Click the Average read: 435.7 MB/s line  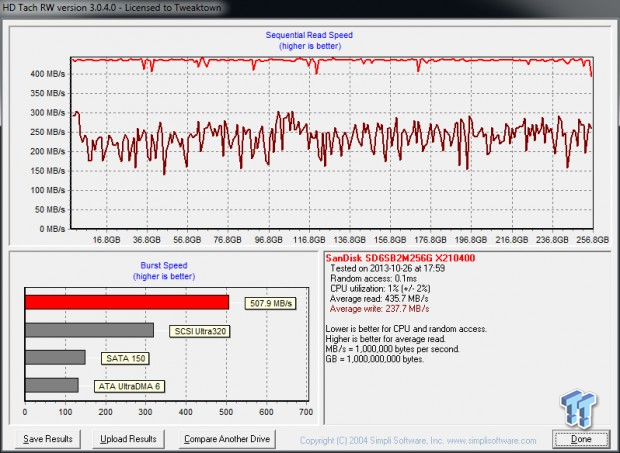(x=379, y=299)
